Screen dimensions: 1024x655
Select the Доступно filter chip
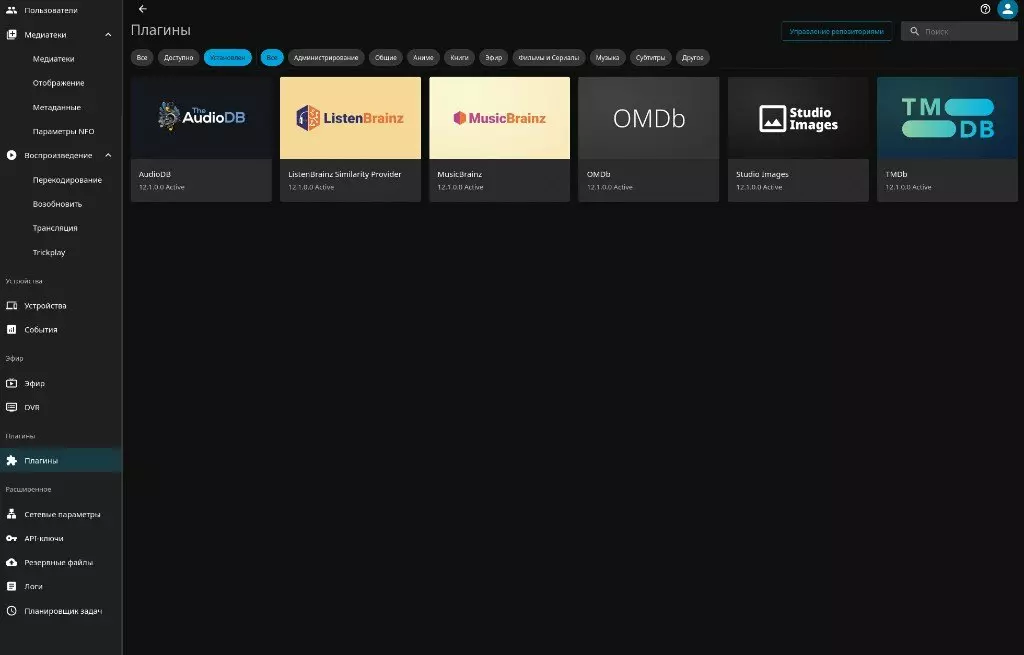pyautogui.click(x=178, y=57)
